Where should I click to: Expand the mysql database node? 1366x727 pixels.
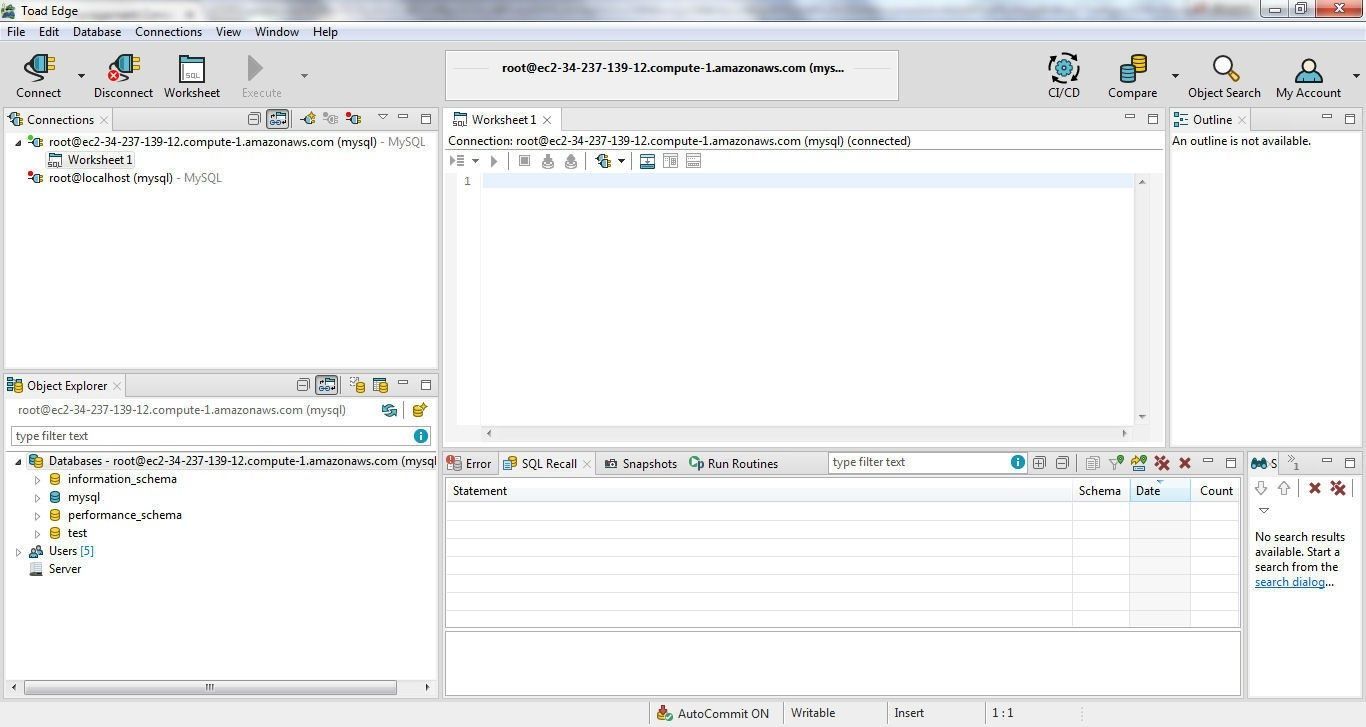(x=37, y=497)
